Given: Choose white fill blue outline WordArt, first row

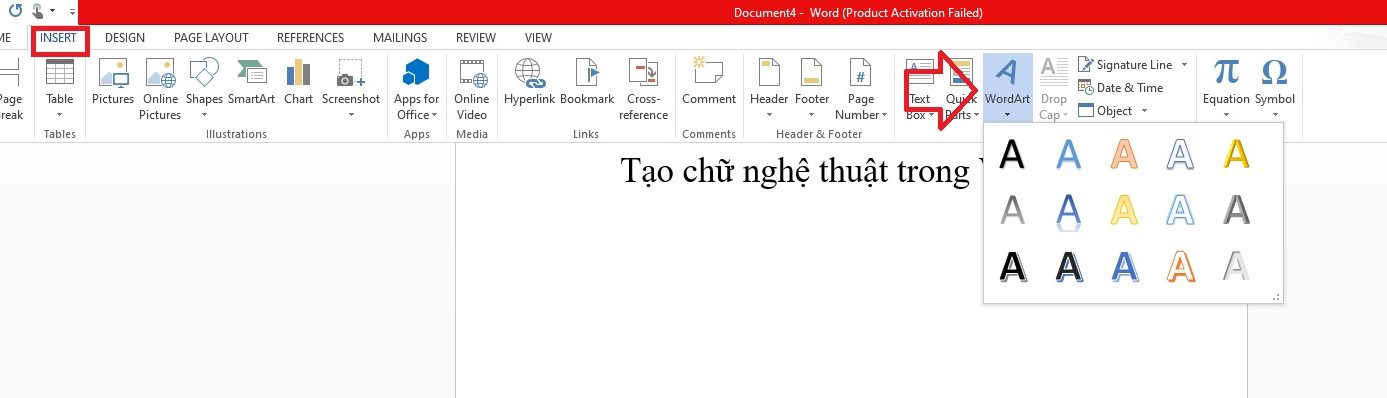Looking at the screenshot, I should coord(1181,154).
